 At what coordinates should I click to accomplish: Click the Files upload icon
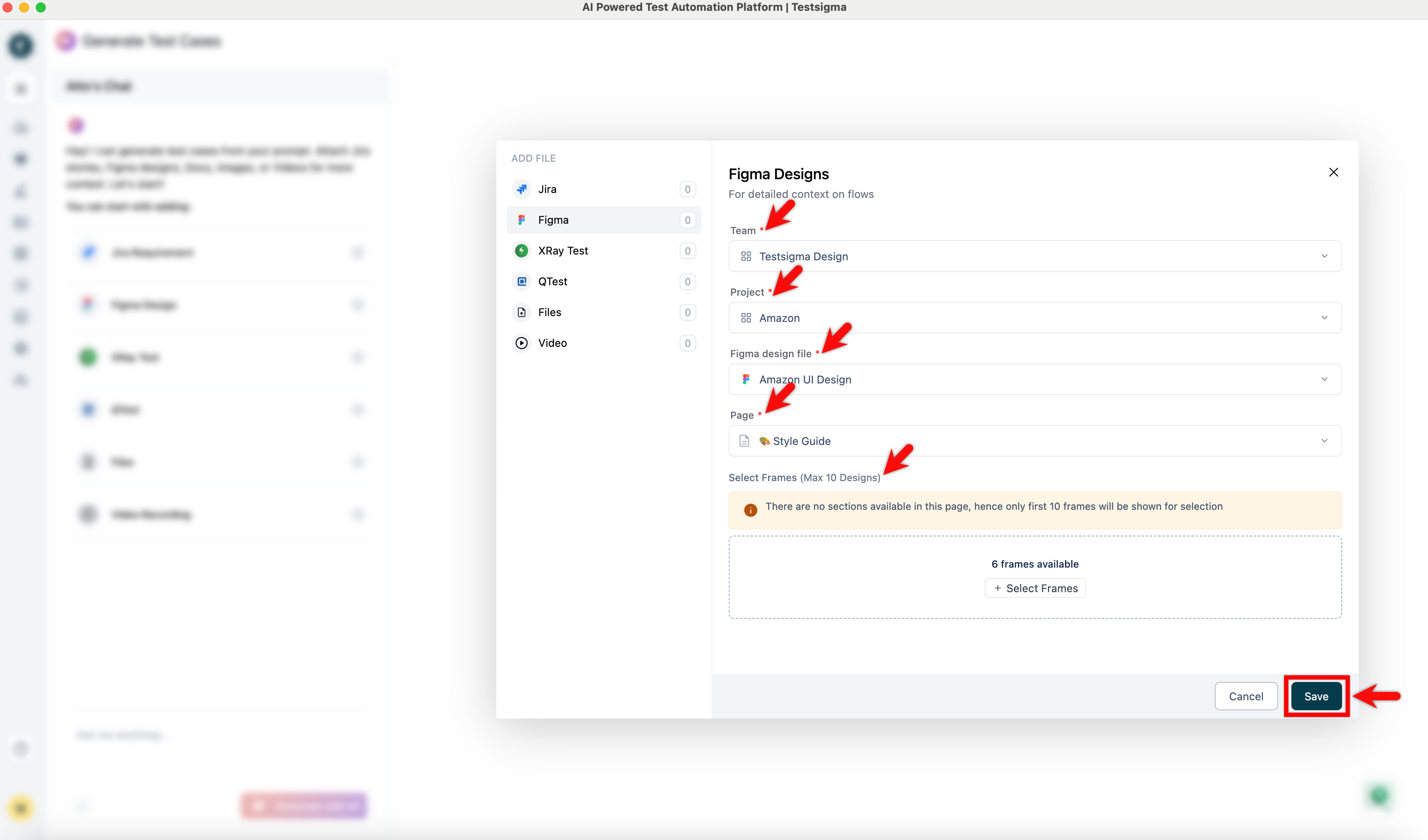[x=521, y=312]
